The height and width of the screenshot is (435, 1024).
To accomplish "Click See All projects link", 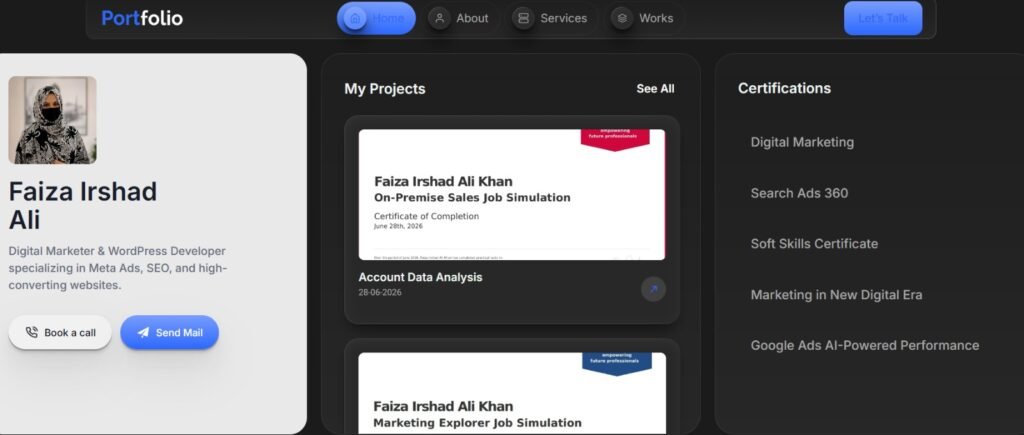I will point(656,89).
